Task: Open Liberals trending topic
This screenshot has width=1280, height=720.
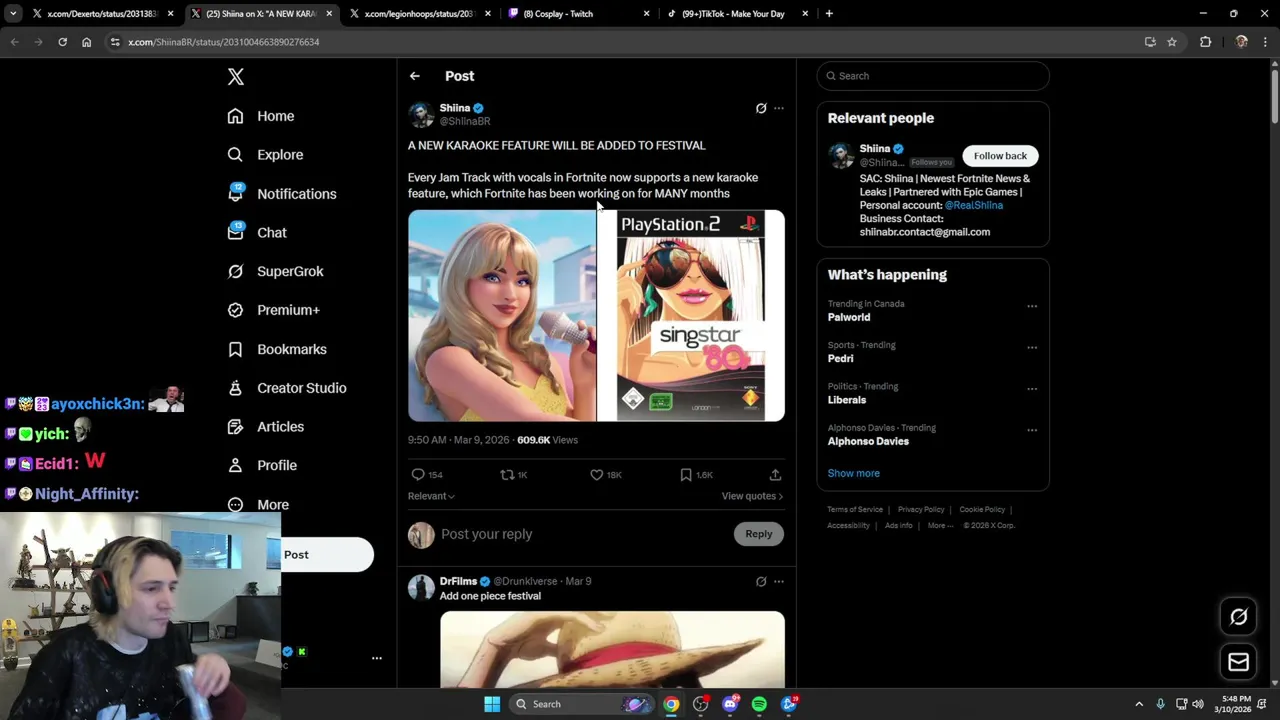Action: click(x=847, y=400)
